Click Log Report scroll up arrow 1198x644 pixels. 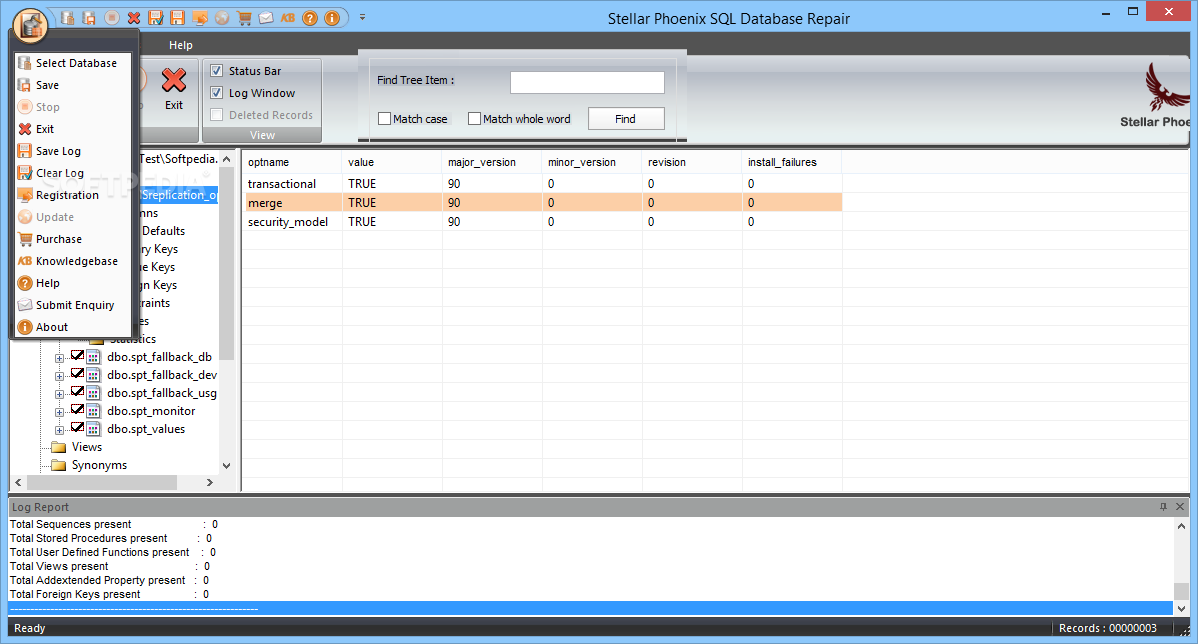1181,526
